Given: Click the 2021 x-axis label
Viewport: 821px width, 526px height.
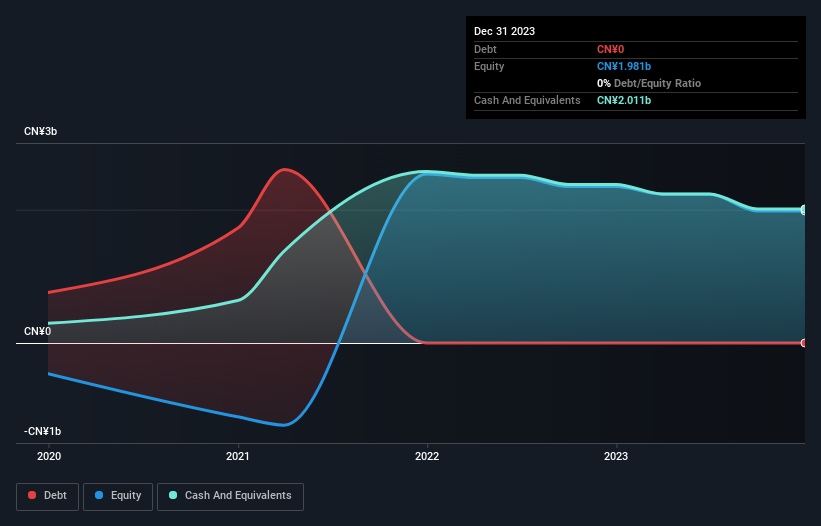Looking at the screenshot, I should [x=238, y=456].
